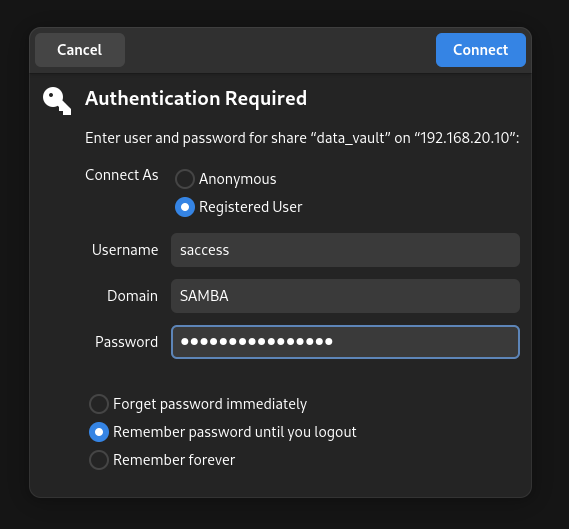The image size is (569, 529).
Task: Click empty header bar between Cancel and Connect
Action: (281, 50)
